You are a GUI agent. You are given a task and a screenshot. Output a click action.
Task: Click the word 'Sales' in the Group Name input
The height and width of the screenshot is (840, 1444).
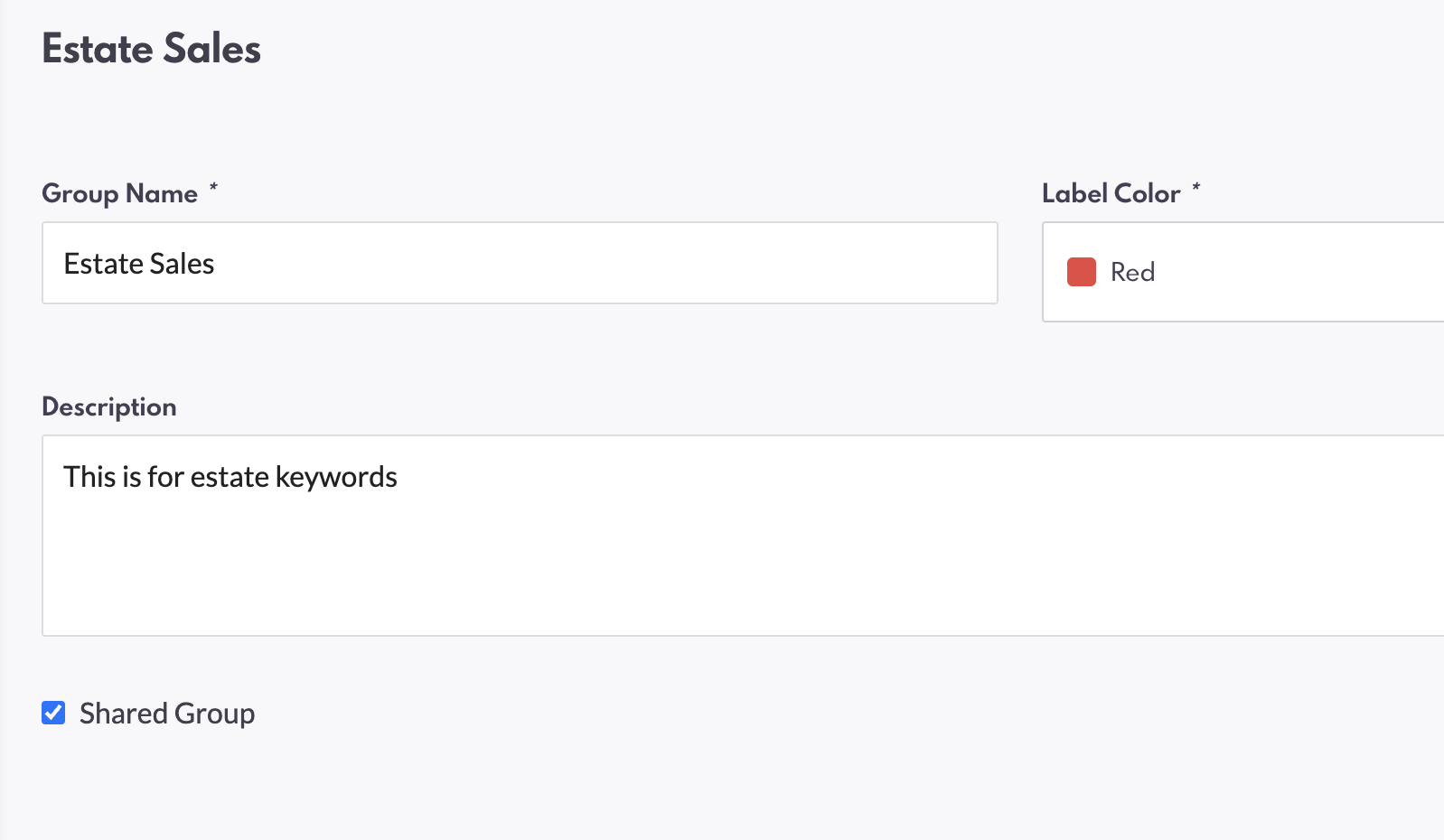click(183, 264)
